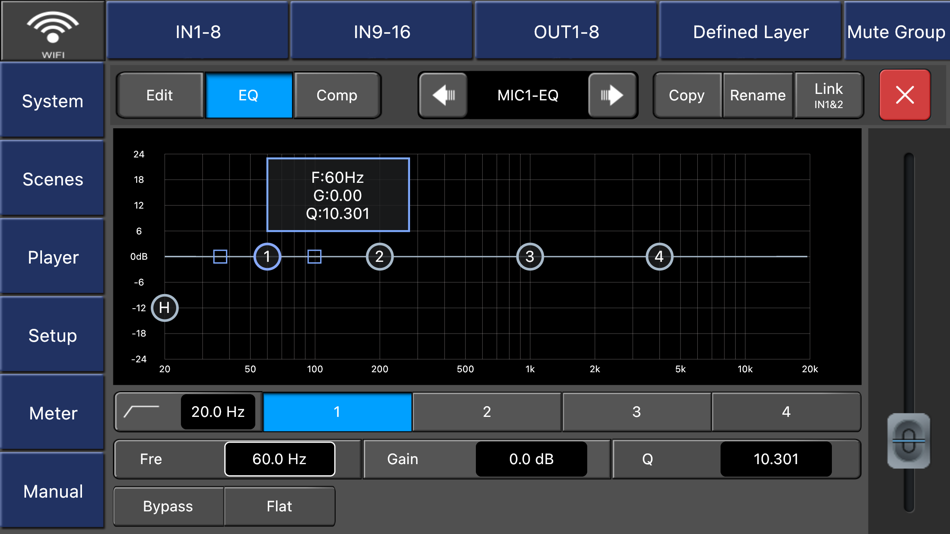Open the Setup page
This screenshot has height=534, width=950.
(53, 335)
